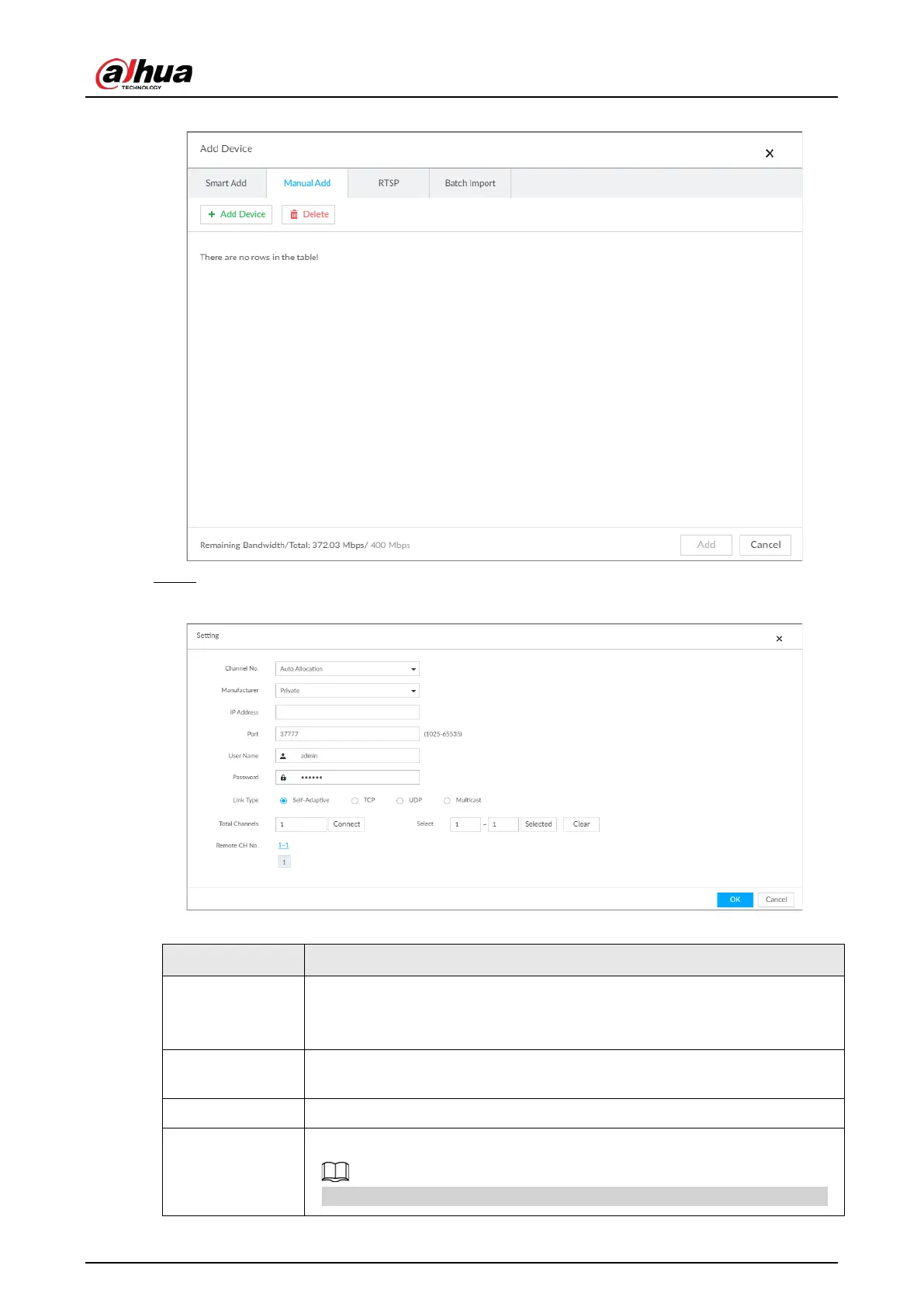This screenshot has height=1307, width=924.
Task: Click the Connect button
Action: pos(347,824)
